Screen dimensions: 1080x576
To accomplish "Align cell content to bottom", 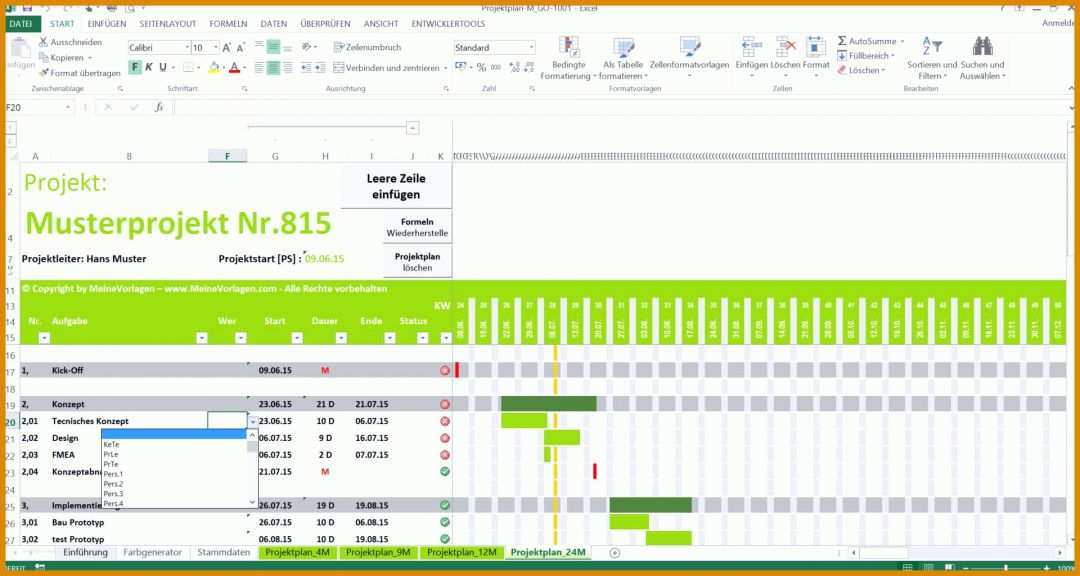I will (287, 47).
